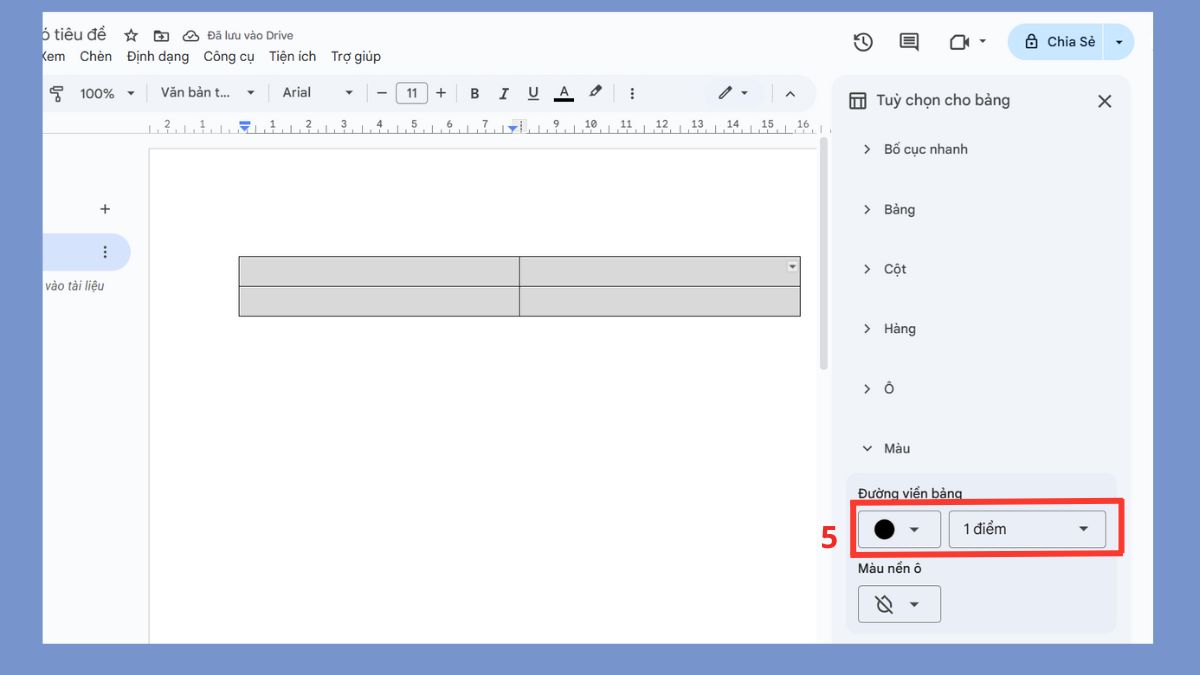The width and height of the screenshot is (1200, 675).
Task: Open the black table border color swatch
Action: point(898,529)
